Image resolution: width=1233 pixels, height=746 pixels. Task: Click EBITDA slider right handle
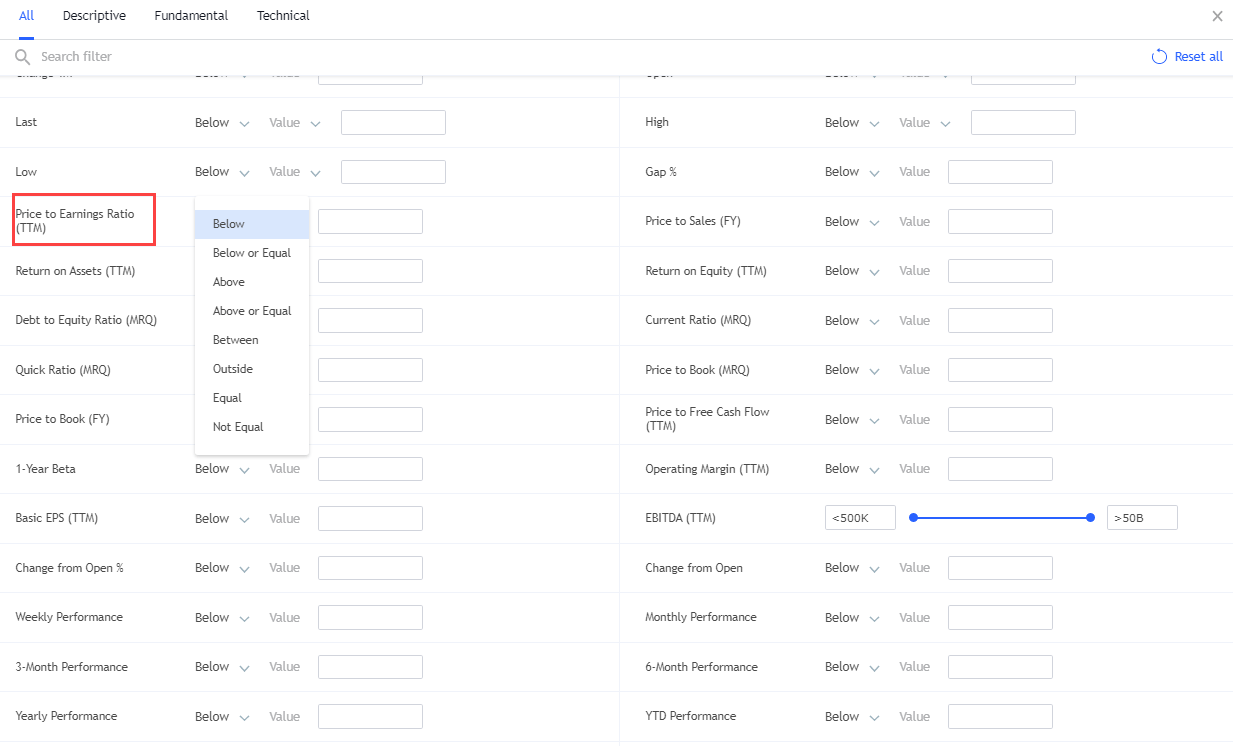click(1090, 518)
